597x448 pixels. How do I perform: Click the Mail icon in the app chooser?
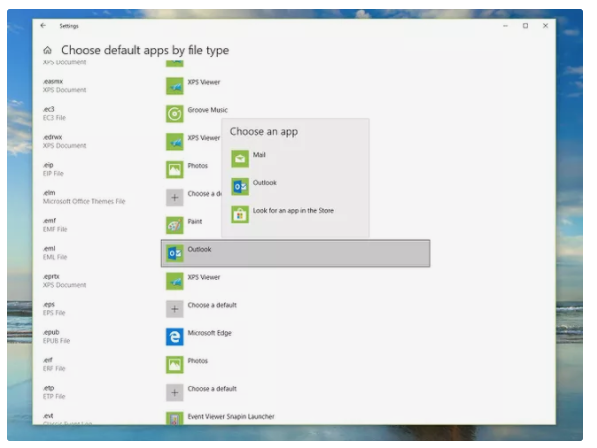pos(240,159)
